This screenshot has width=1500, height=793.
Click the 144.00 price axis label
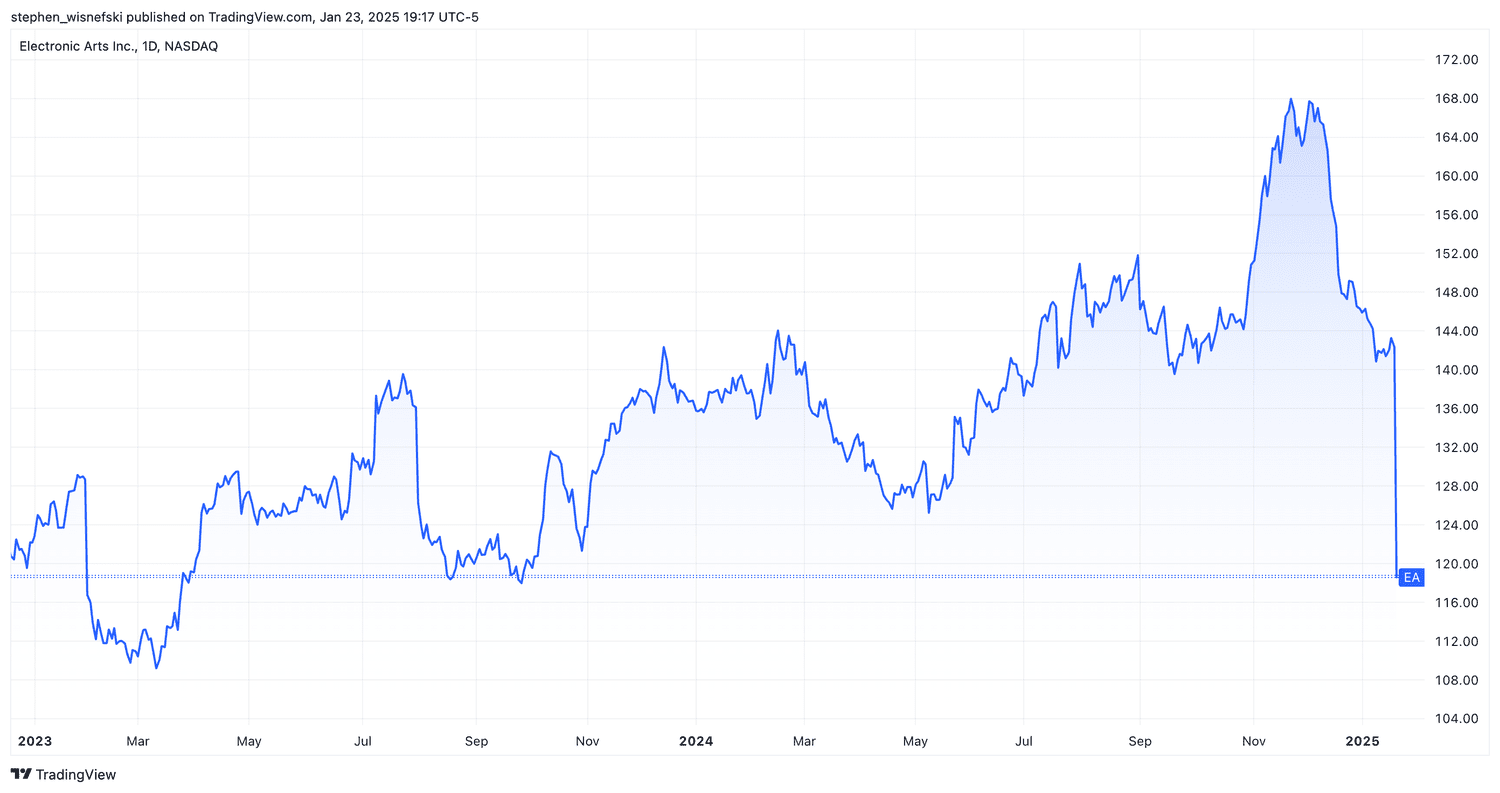pyautogui.click(x=1457, y=331)
